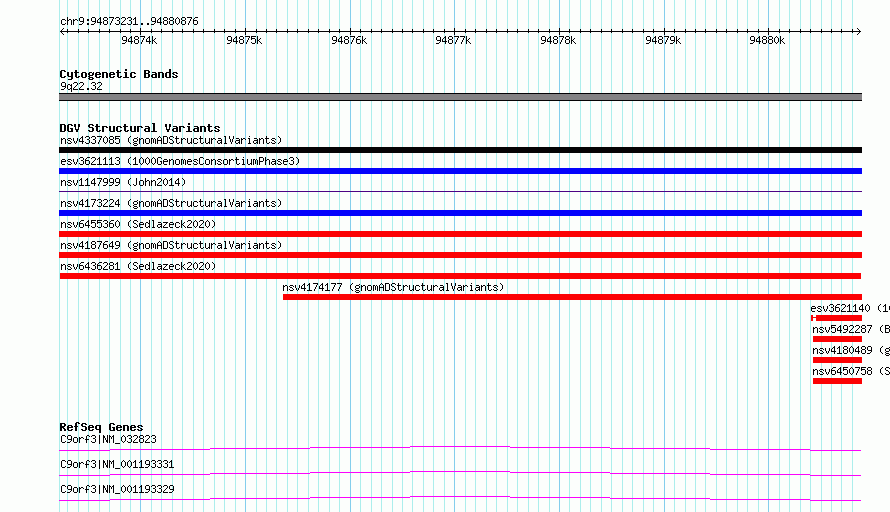Select the nsv5492287 variant label

(851, 329)
